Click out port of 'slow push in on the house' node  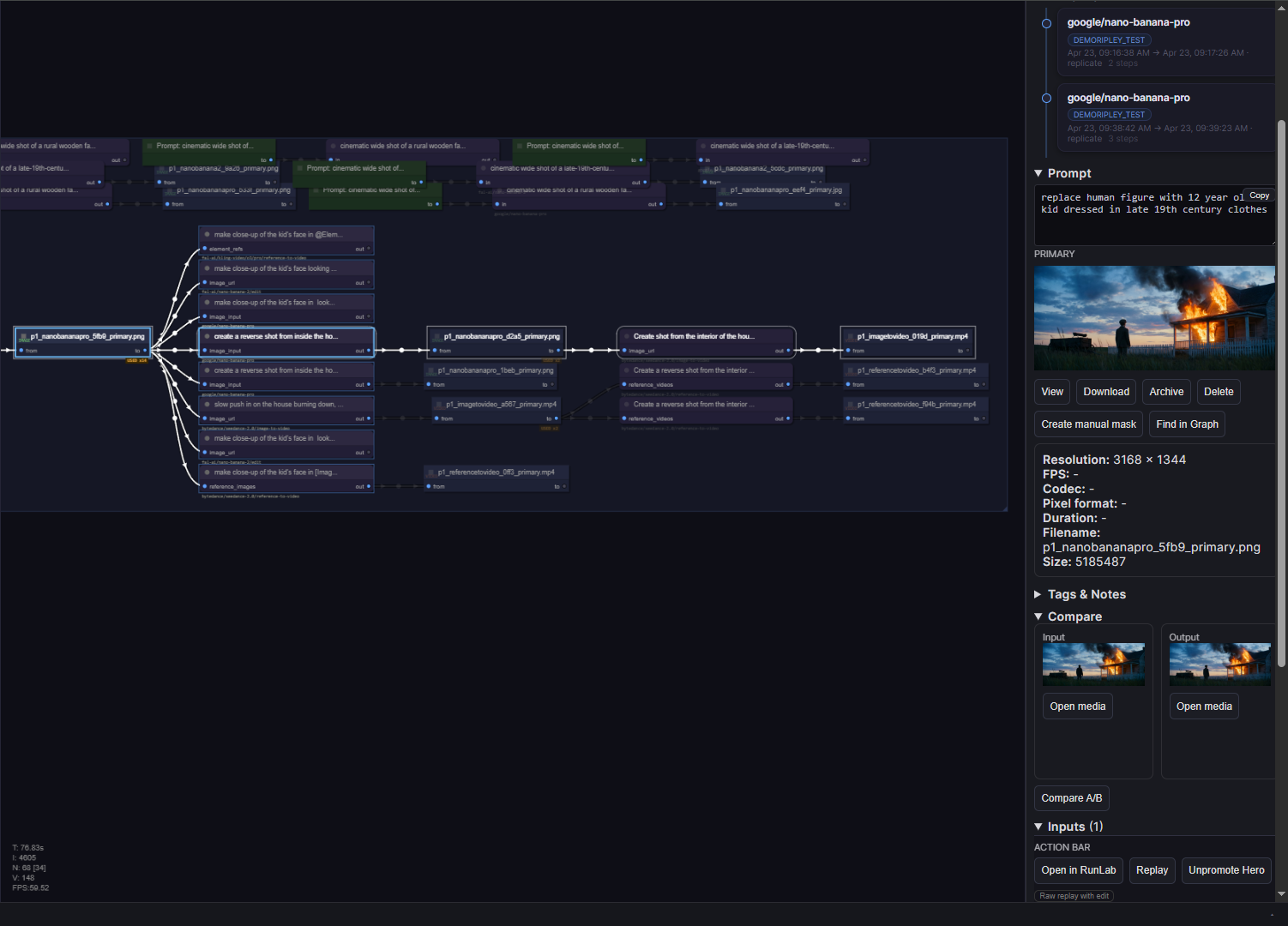[x=369, y=418]
